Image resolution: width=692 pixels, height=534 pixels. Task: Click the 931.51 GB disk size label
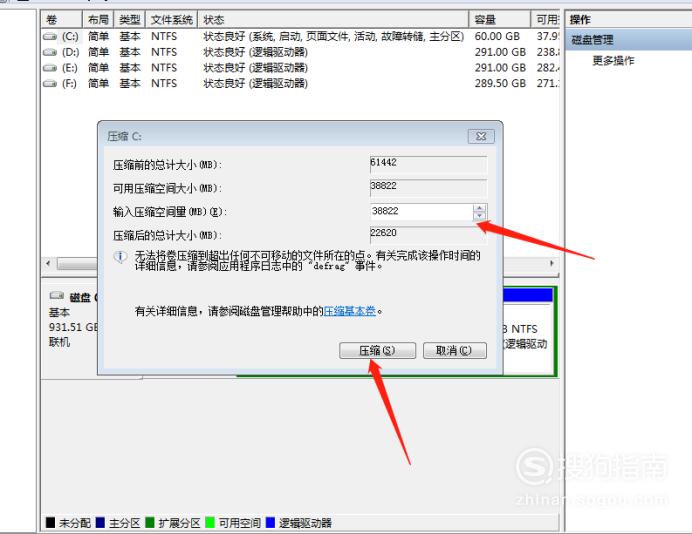(x=73, y=327)
